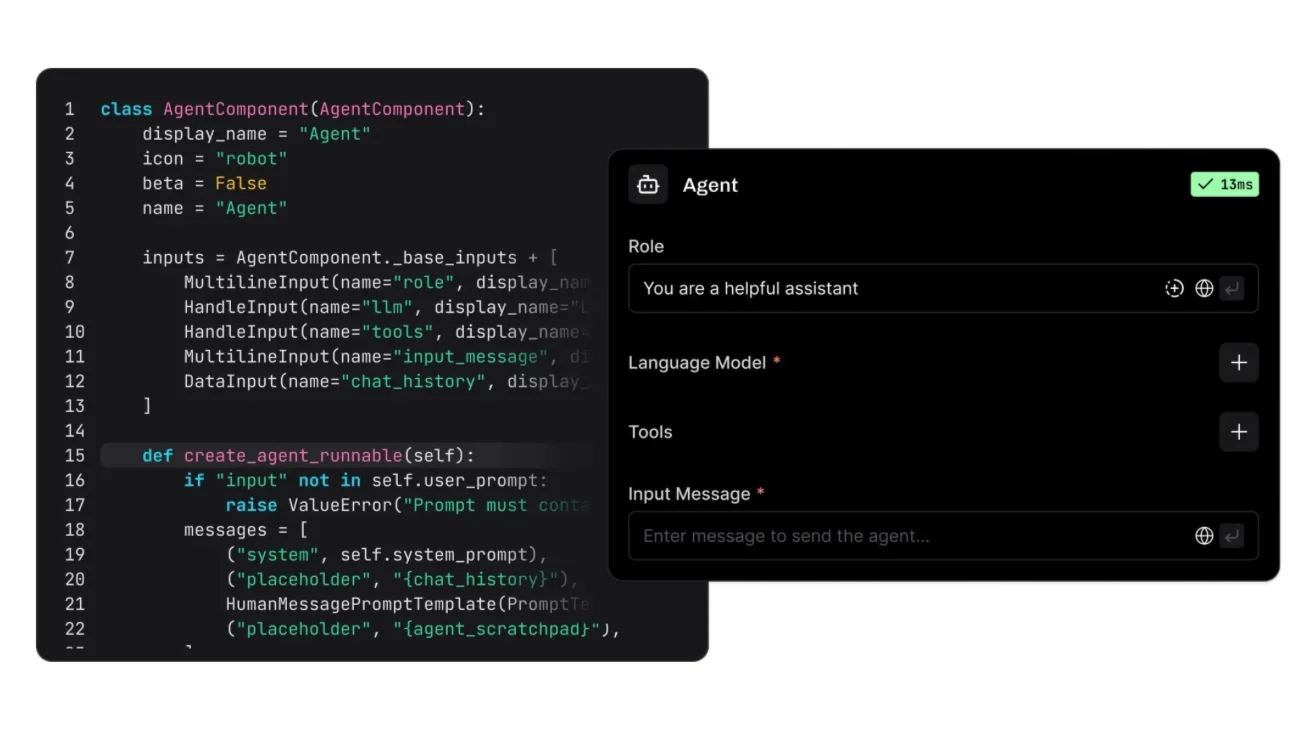Screen dimensions: 1316x740
Task: Focus the Role field reading "You are a helpful assistant"
Action: (x=943, y=289)
